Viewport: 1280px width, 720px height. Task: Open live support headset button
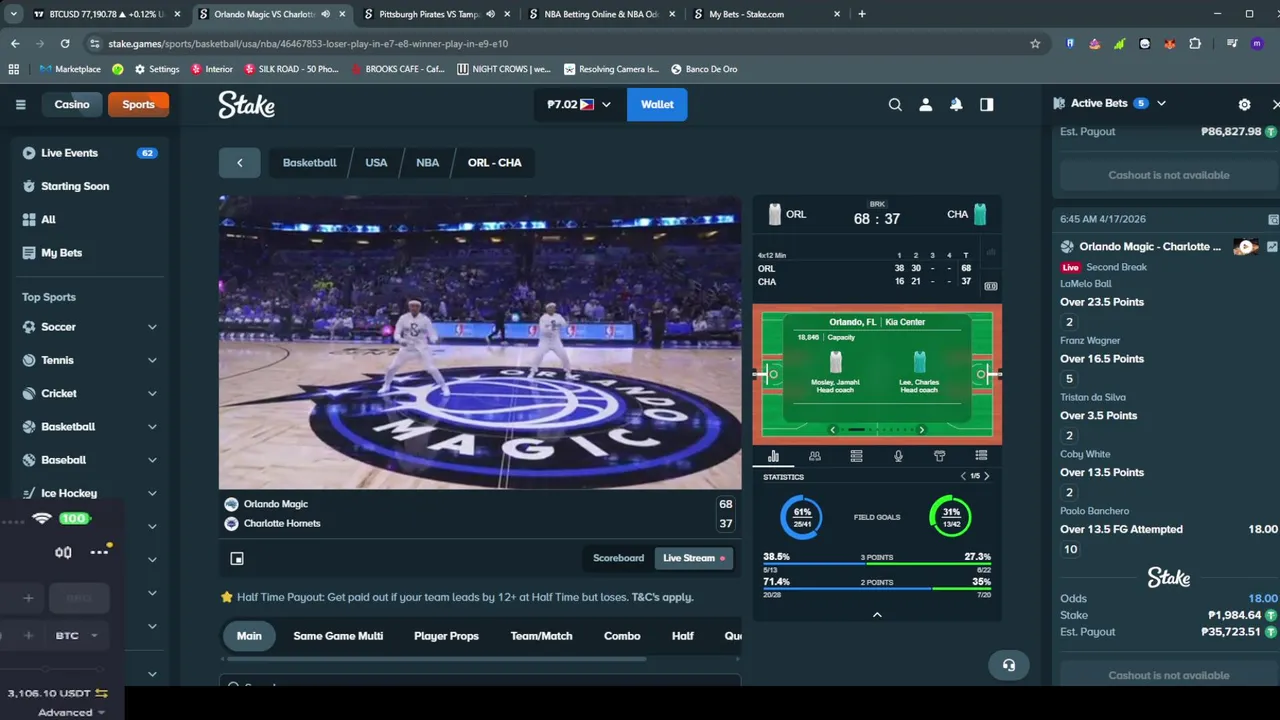pos(1008,665)
